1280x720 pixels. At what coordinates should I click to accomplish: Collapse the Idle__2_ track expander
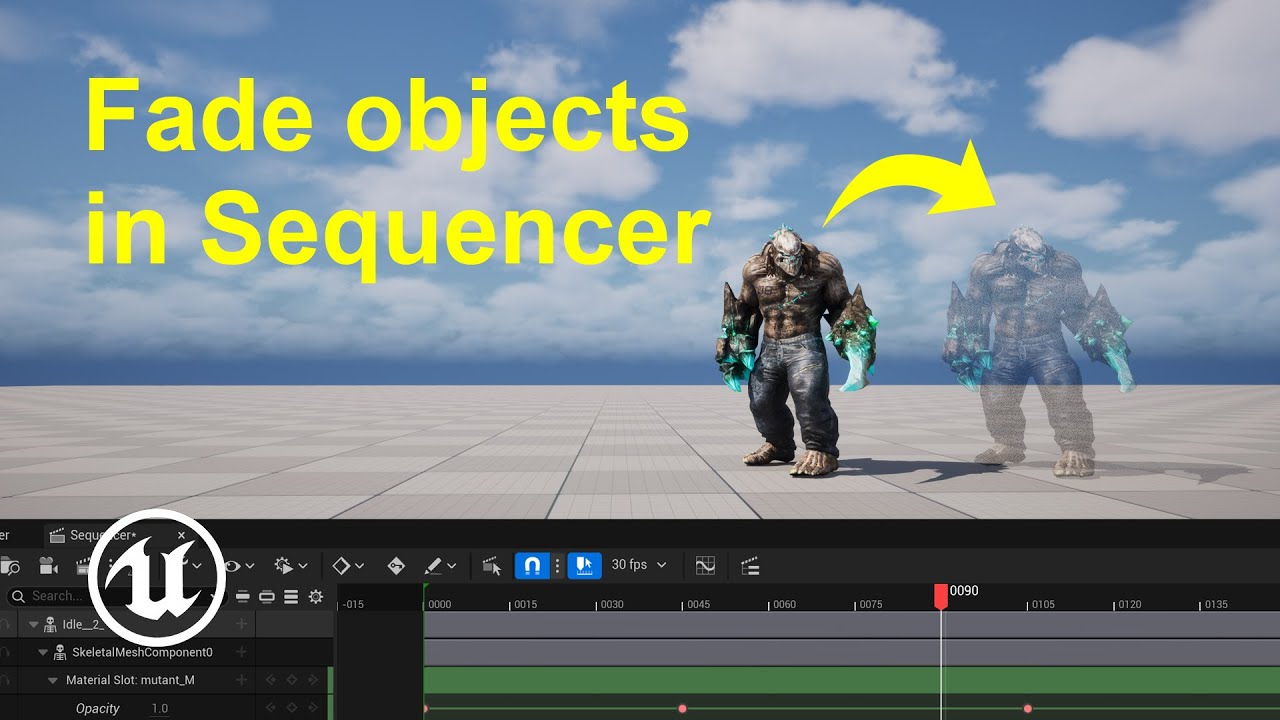tap(33, 625)
